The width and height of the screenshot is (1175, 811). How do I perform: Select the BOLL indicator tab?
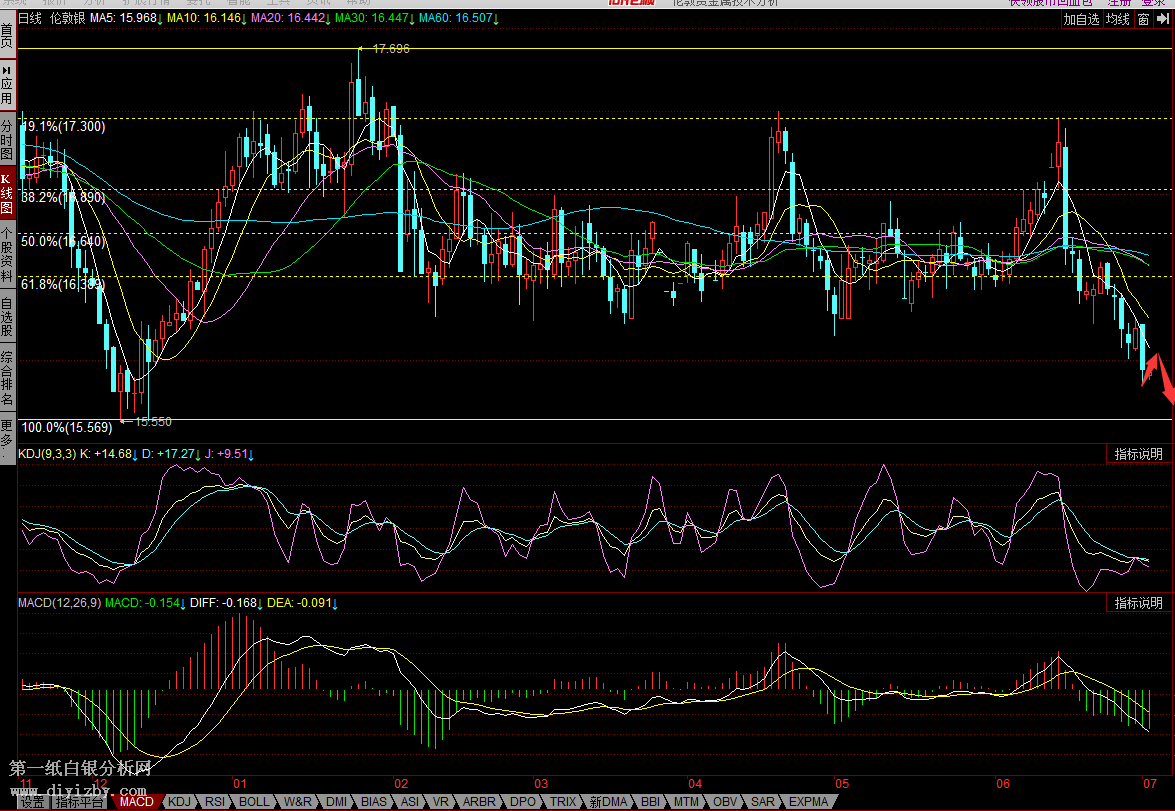point(254,802)
